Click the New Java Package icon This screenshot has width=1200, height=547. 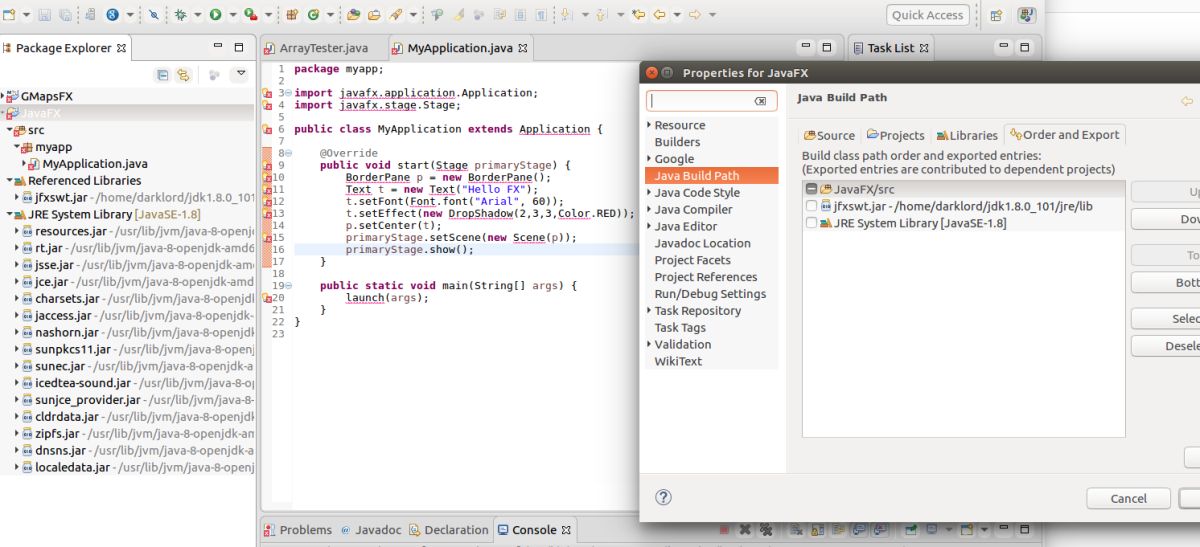[x=292, y=15]
